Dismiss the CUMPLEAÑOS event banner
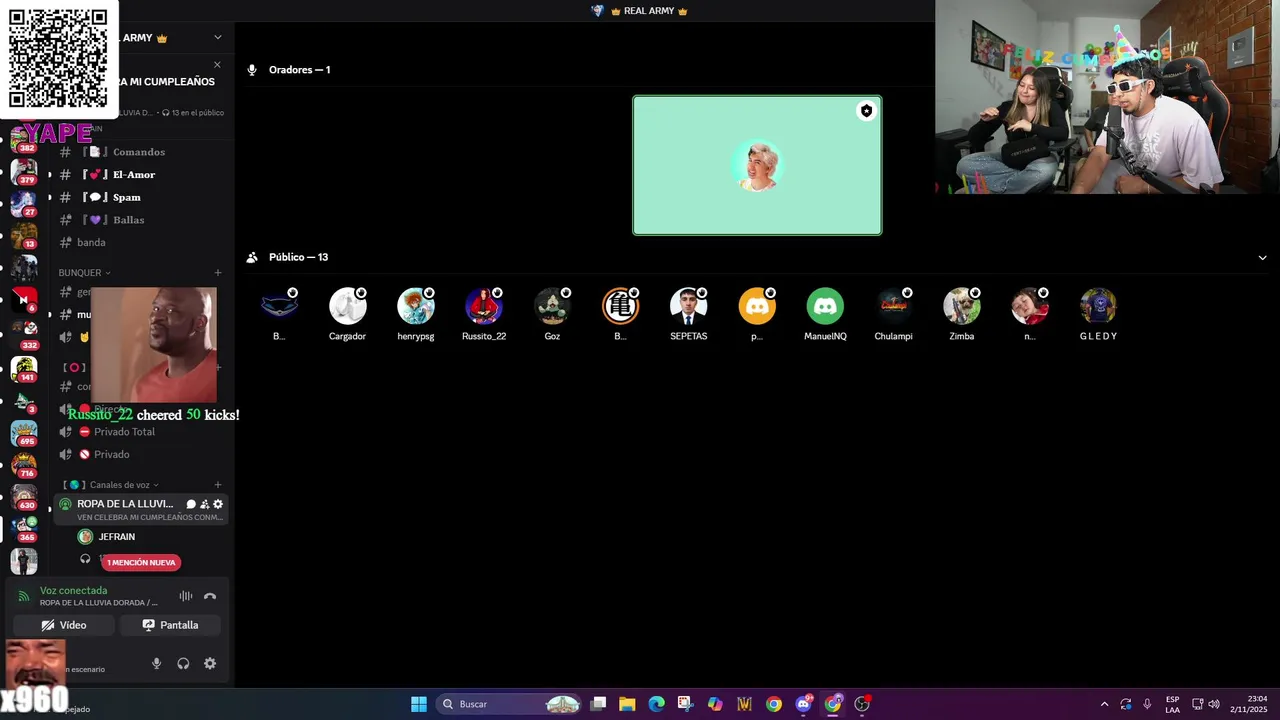The image size is (1280, 720). pos(217,65)
